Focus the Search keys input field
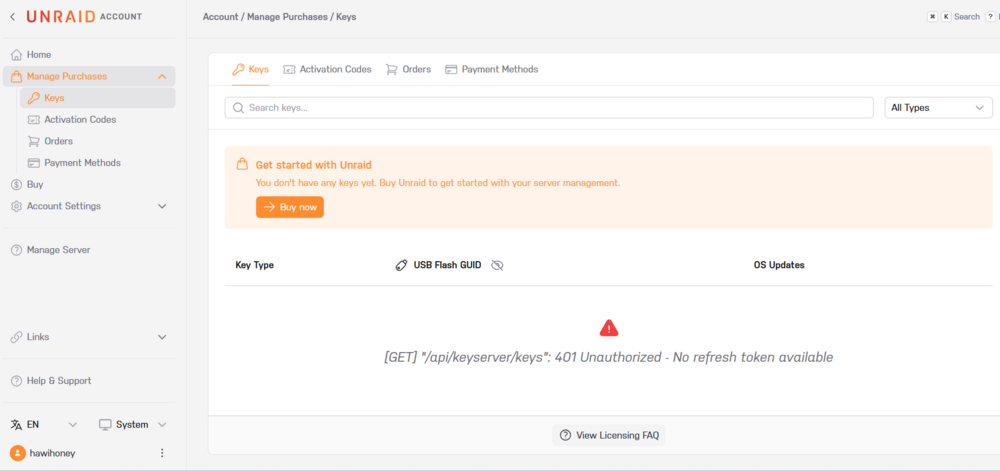This screenshot has height=471, width=1000. pyautogui.click(x=549, y=108)
